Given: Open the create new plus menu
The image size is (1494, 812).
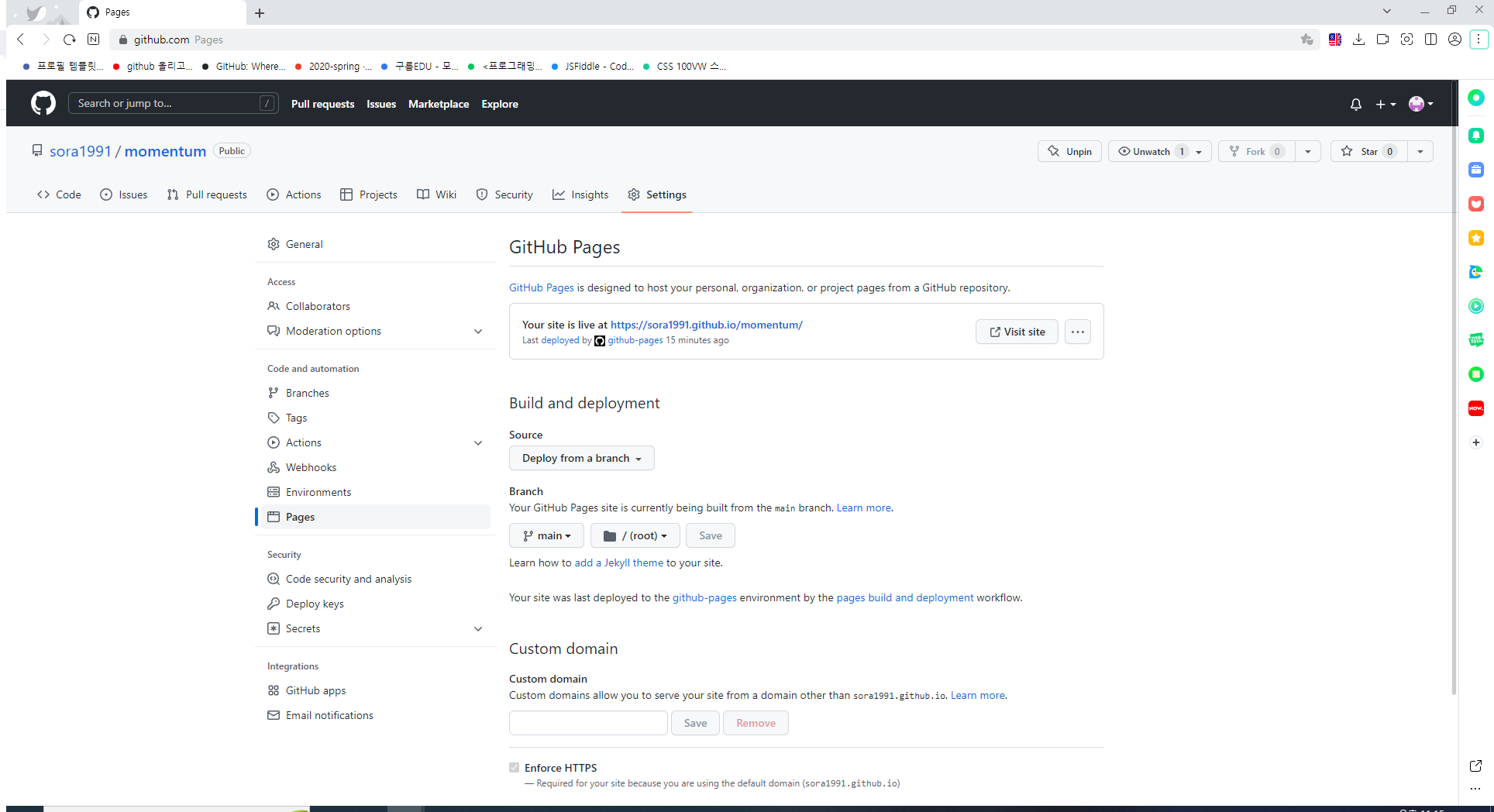Looking at the screenshot, I should tap(1386, 104).
